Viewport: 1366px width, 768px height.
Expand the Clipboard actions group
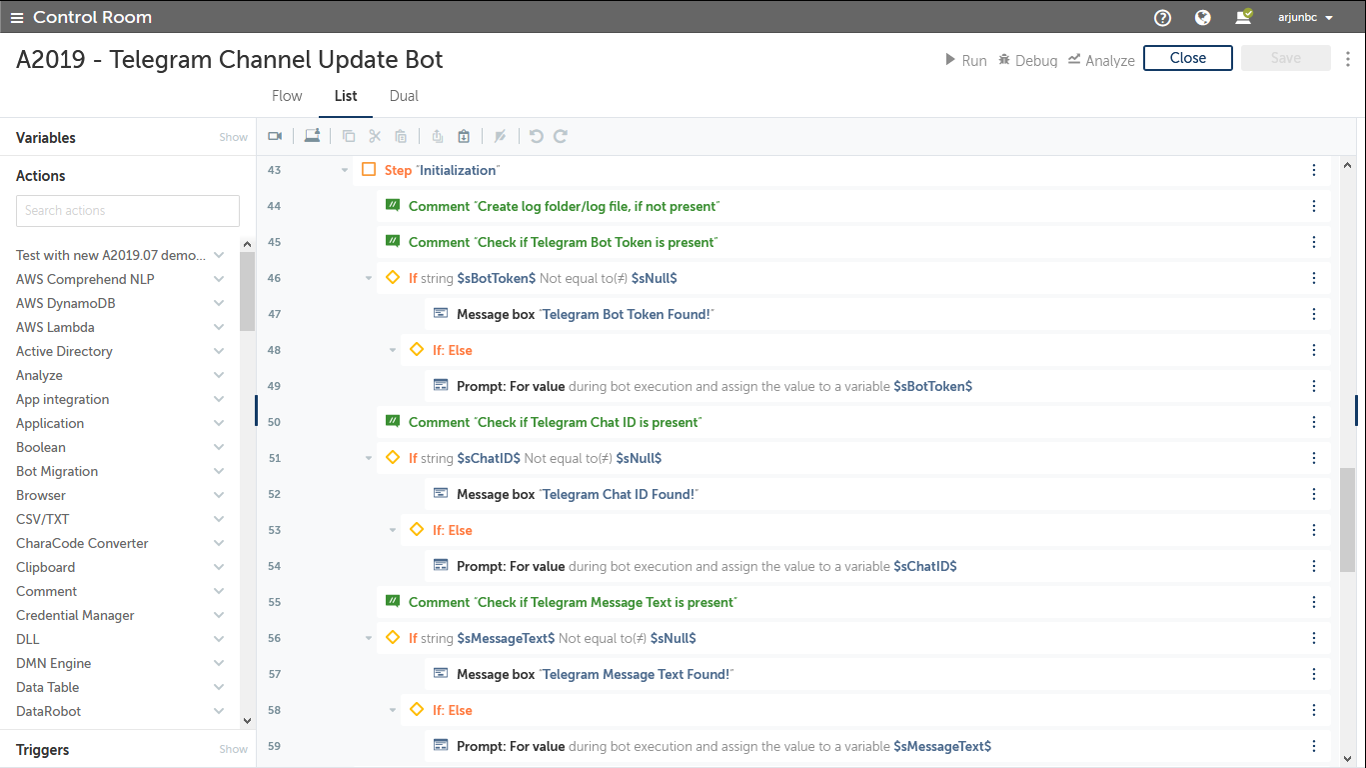(218, 567)
